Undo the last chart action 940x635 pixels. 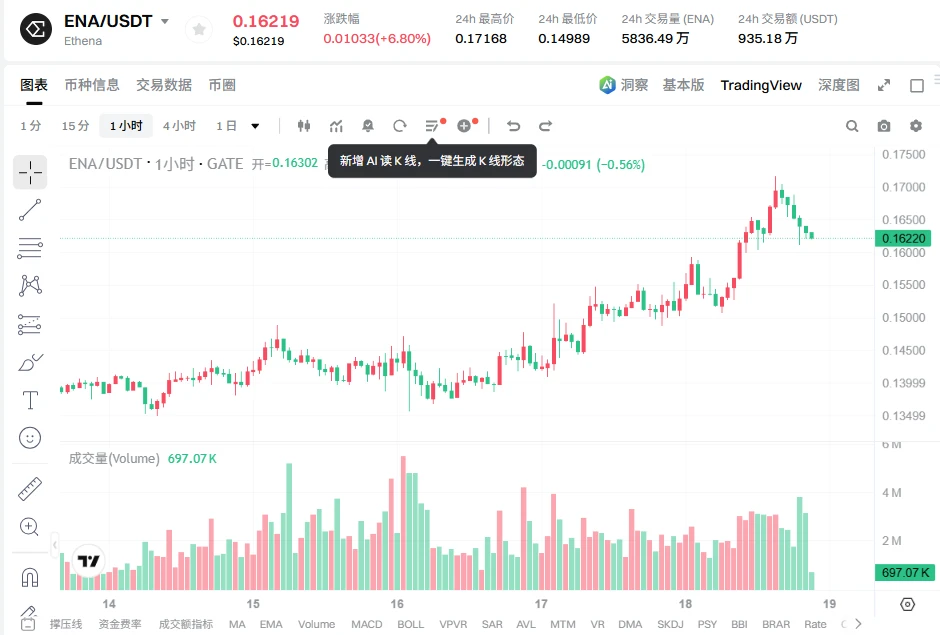(x=513, y=126)
